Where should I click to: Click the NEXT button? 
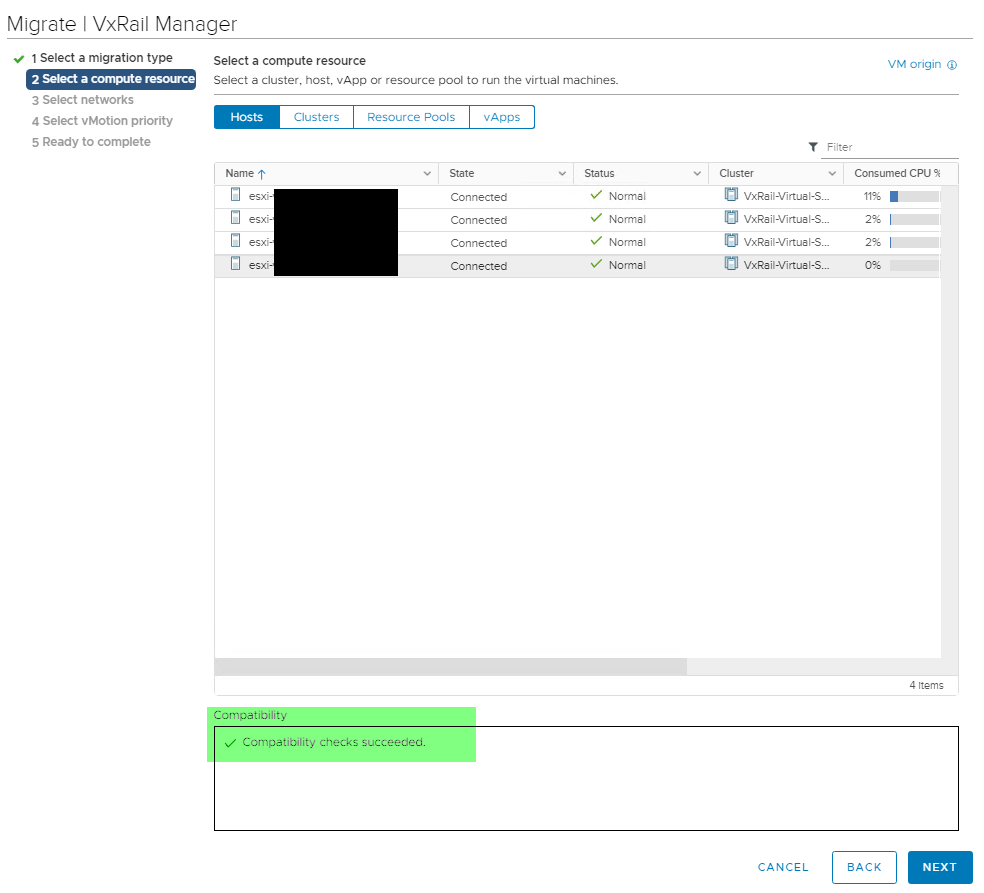(x=940, y=867)
